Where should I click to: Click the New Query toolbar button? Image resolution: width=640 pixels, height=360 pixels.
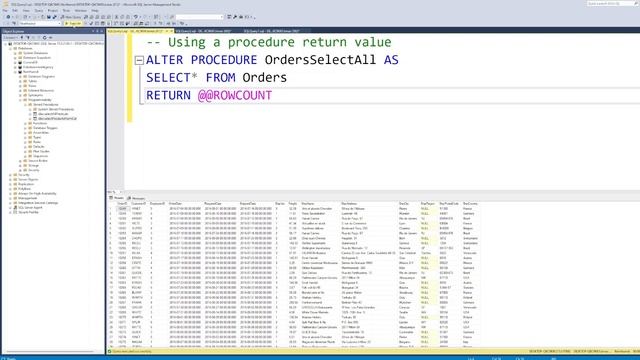coord(71,17)
